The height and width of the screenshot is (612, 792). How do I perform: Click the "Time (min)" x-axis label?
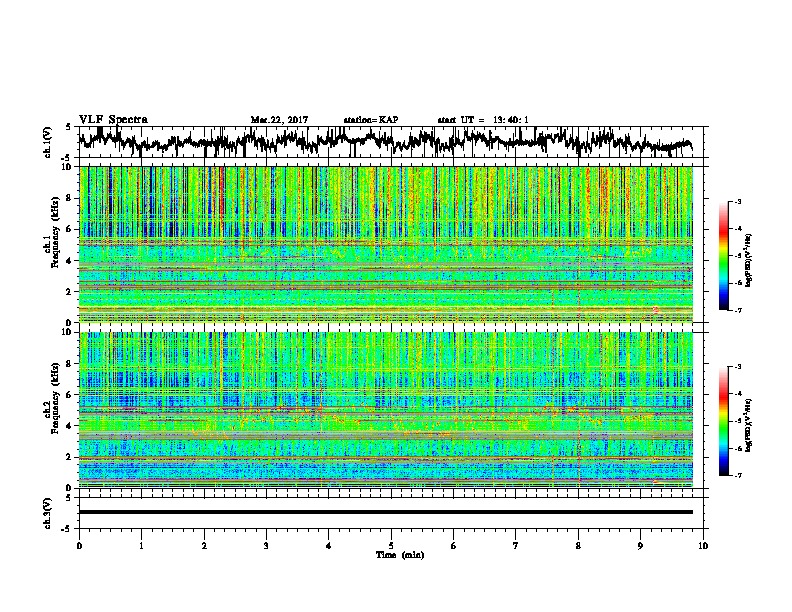point(400,555)
